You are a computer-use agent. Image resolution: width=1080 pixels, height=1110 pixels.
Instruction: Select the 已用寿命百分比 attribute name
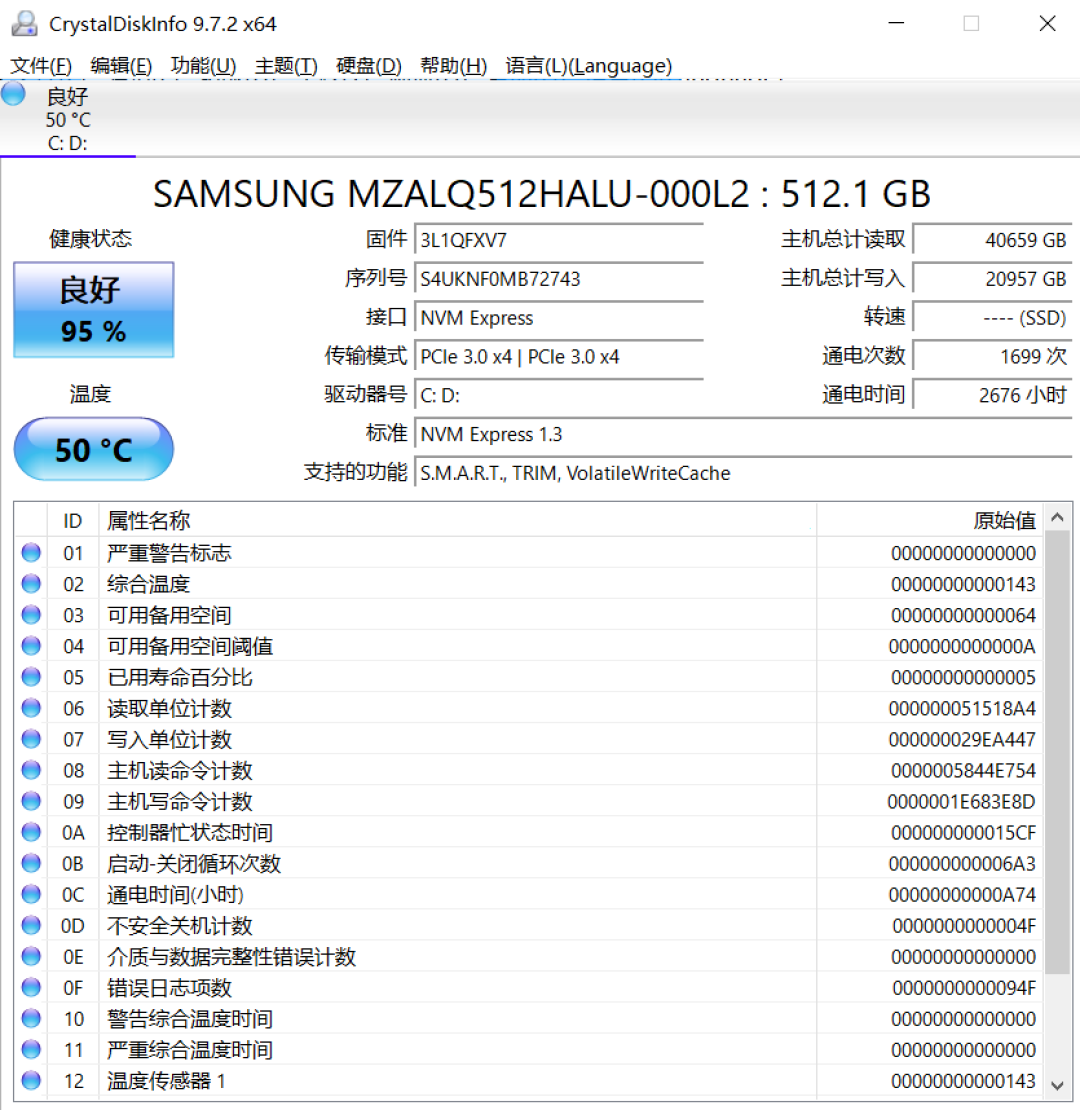tap(180, 677)
